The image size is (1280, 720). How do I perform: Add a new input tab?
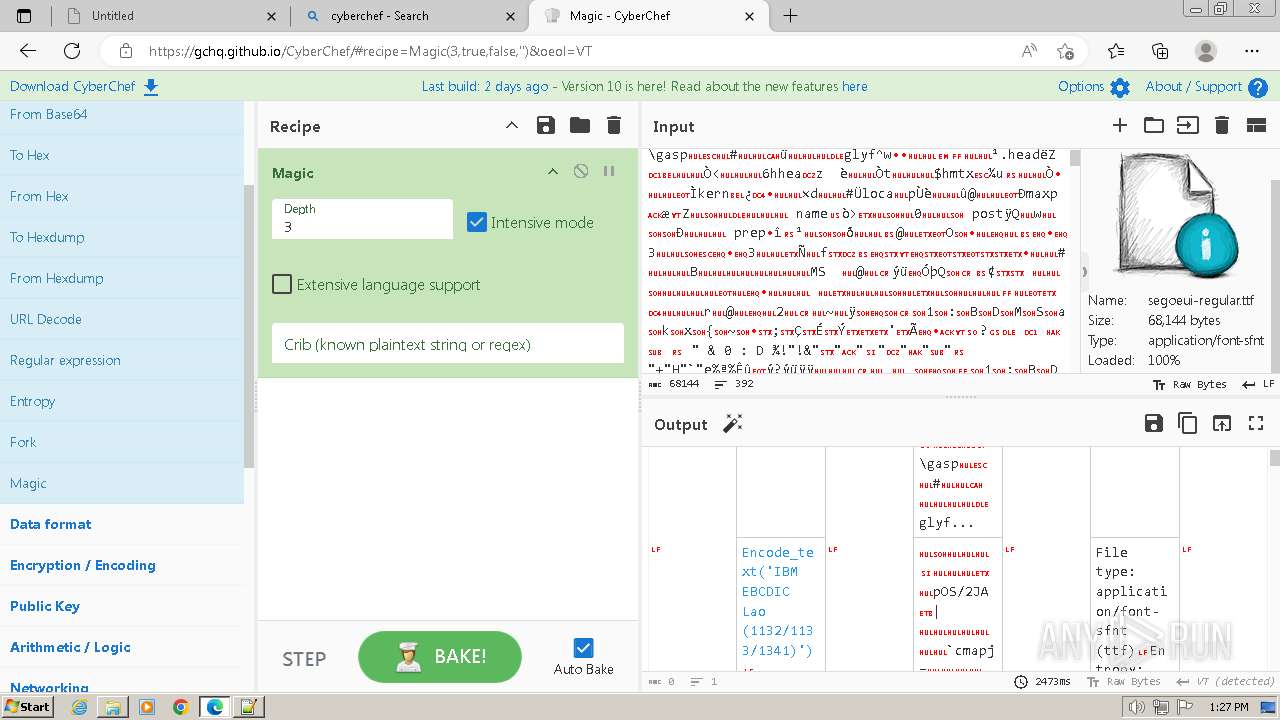(1120, 125)
